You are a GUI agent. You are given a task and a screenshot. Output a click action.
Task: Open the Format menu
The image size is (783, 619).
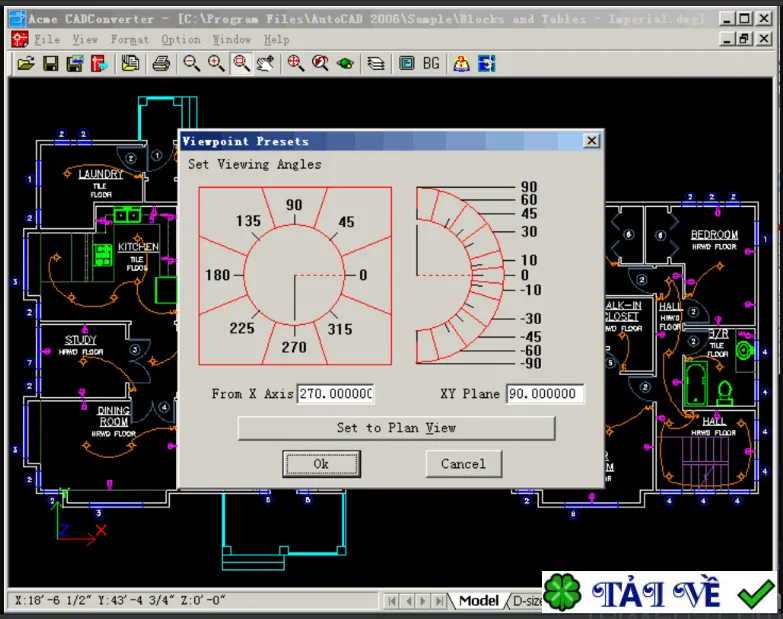tap(130, 39)
